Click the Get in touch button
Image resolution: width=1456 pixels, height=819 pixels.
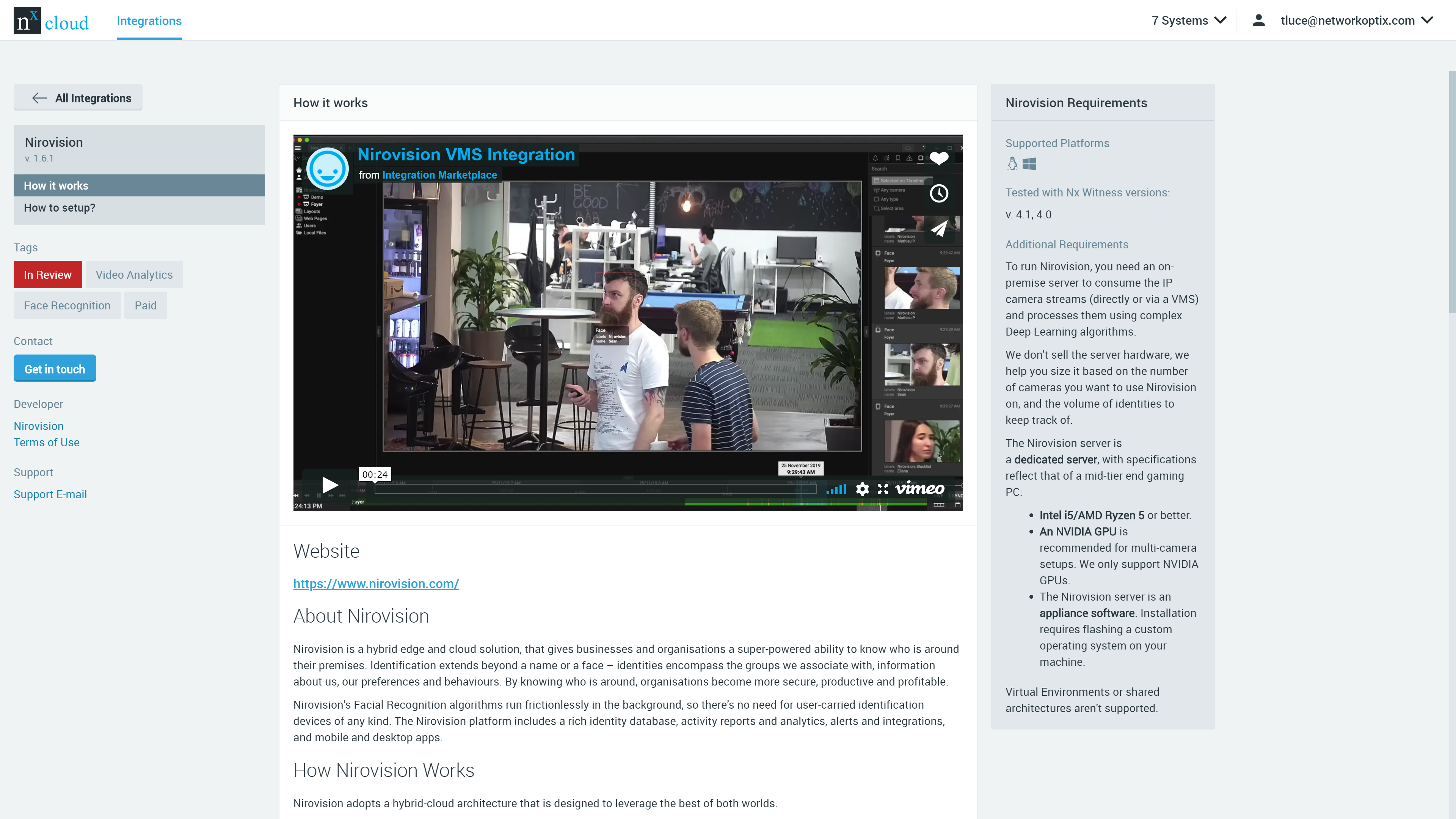click(x=55, y=369)
